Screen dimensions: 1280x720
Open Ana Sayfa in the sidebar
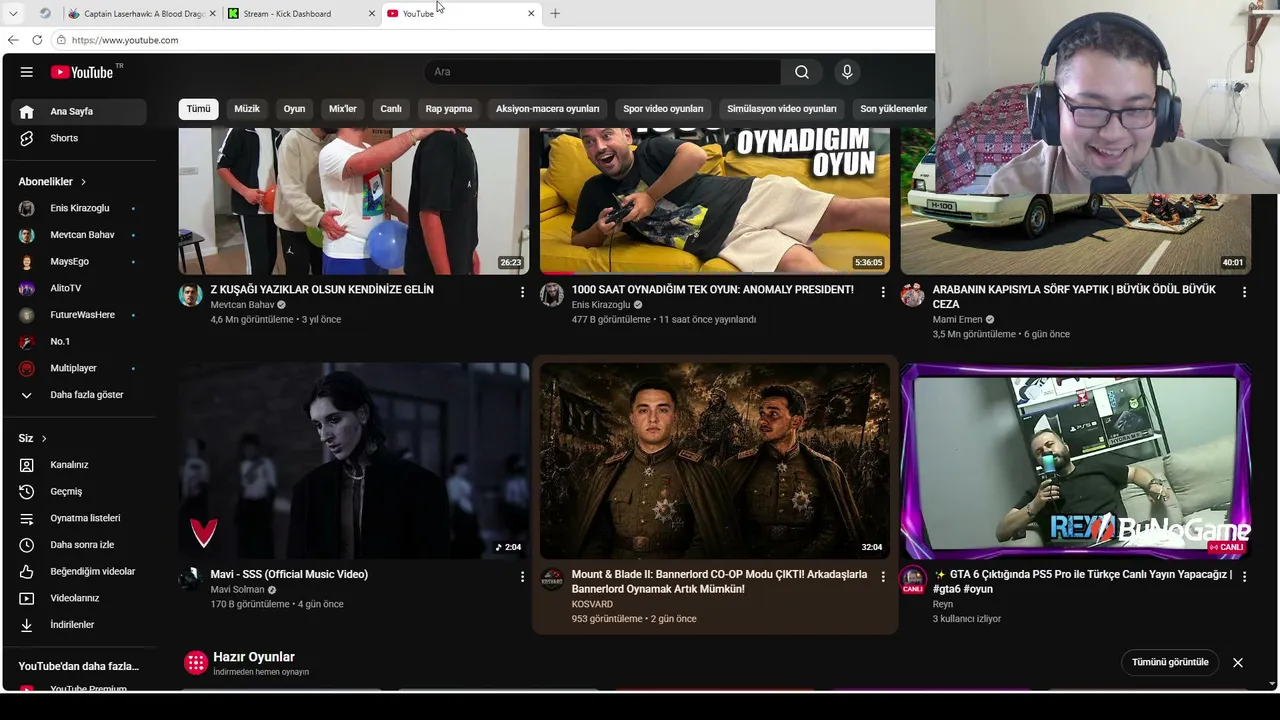(x=78, y=111)
